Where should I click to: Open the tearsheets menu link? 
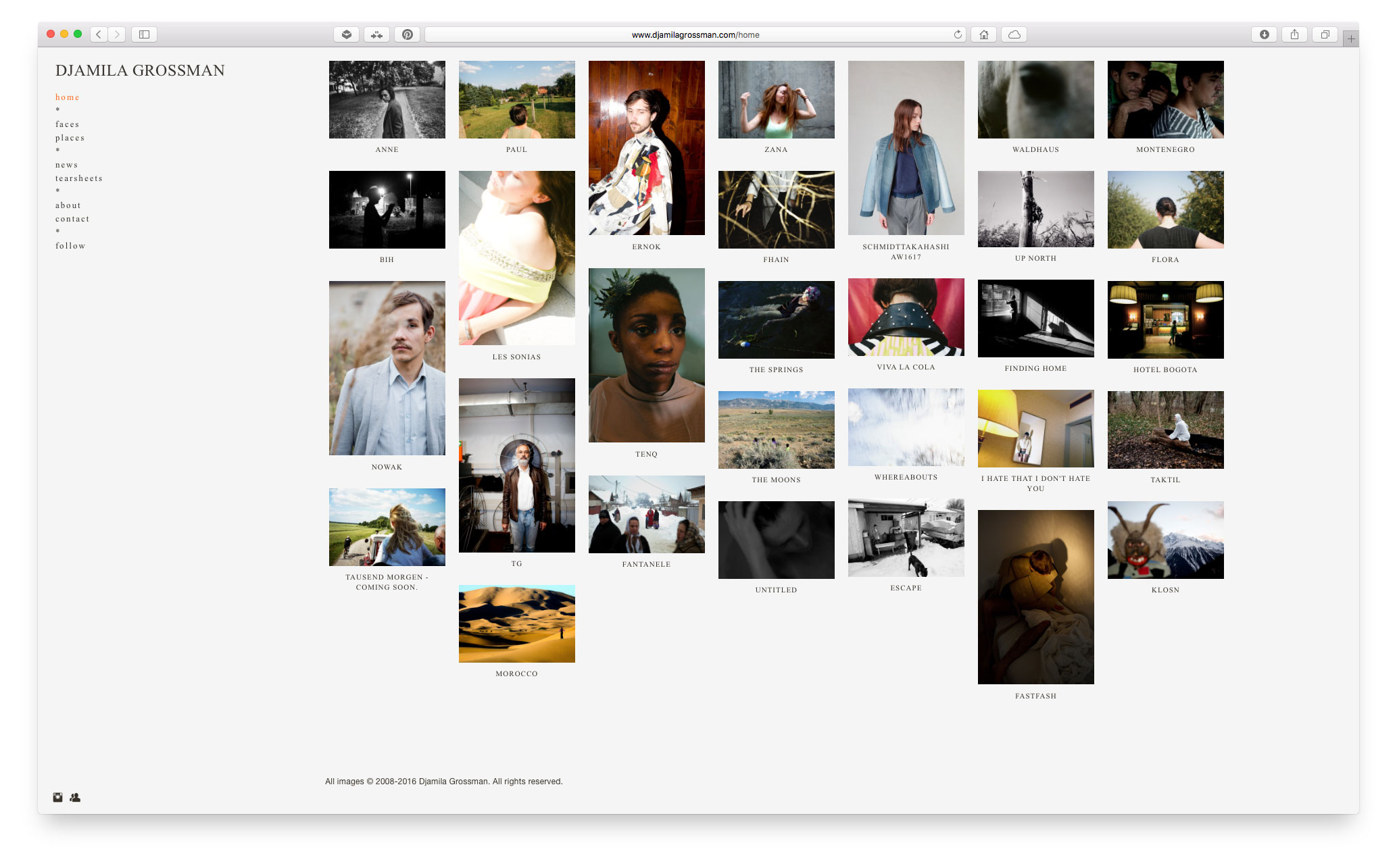79,178
